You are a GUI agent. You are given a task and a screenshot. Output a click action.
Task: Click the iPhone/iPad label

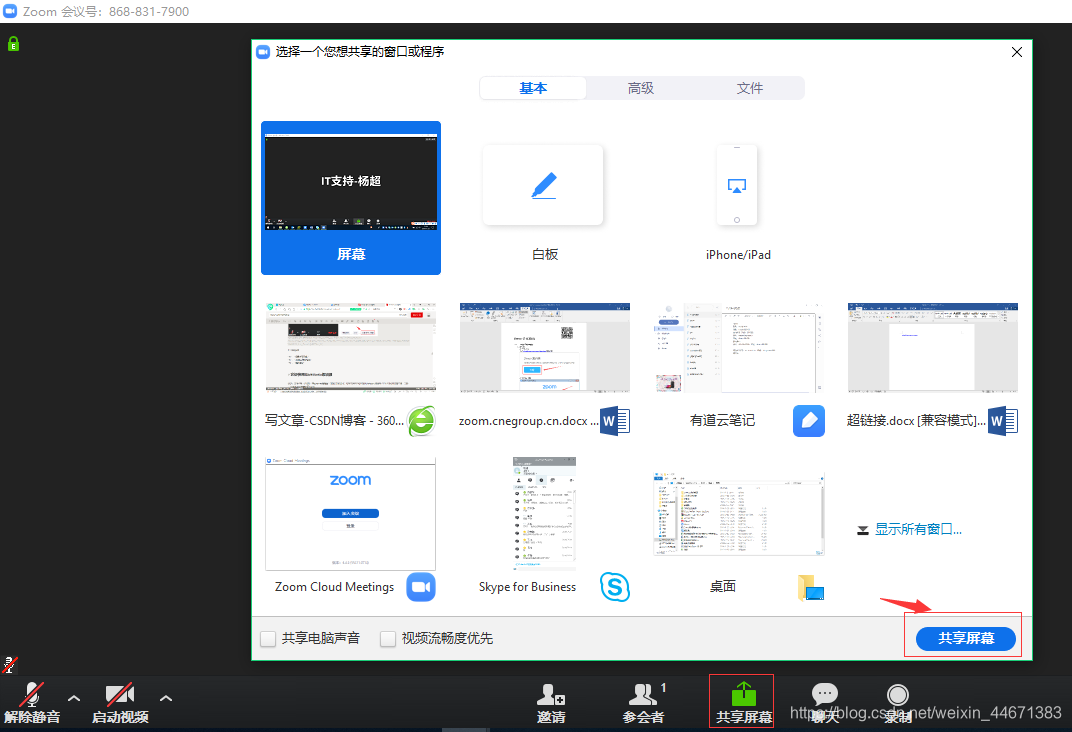tap(738, 254)
